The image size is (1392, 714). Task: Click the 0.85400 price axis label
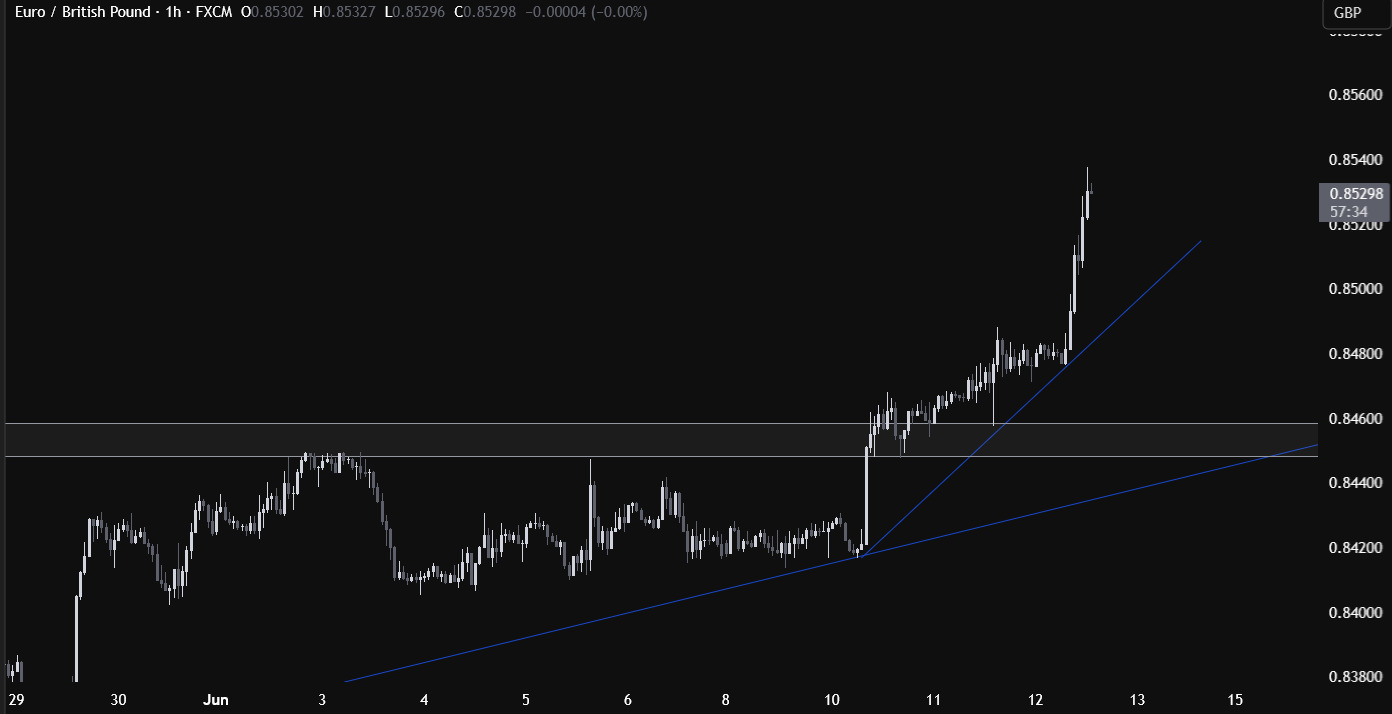(x=1355, y=160)
